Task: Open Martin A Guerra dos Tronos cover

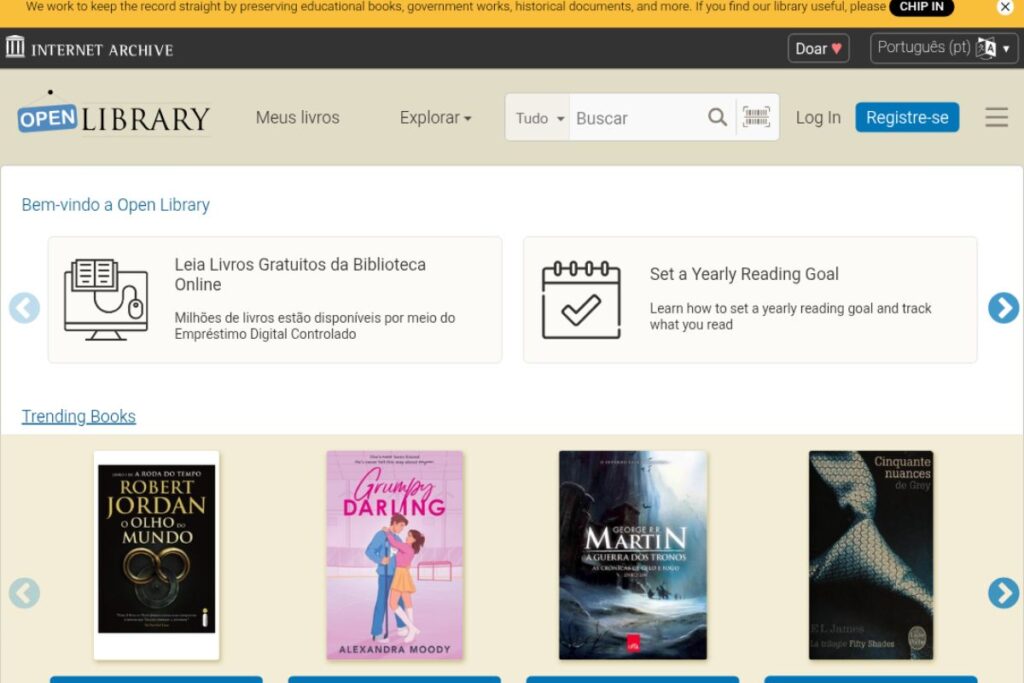Action: [633, 555]
